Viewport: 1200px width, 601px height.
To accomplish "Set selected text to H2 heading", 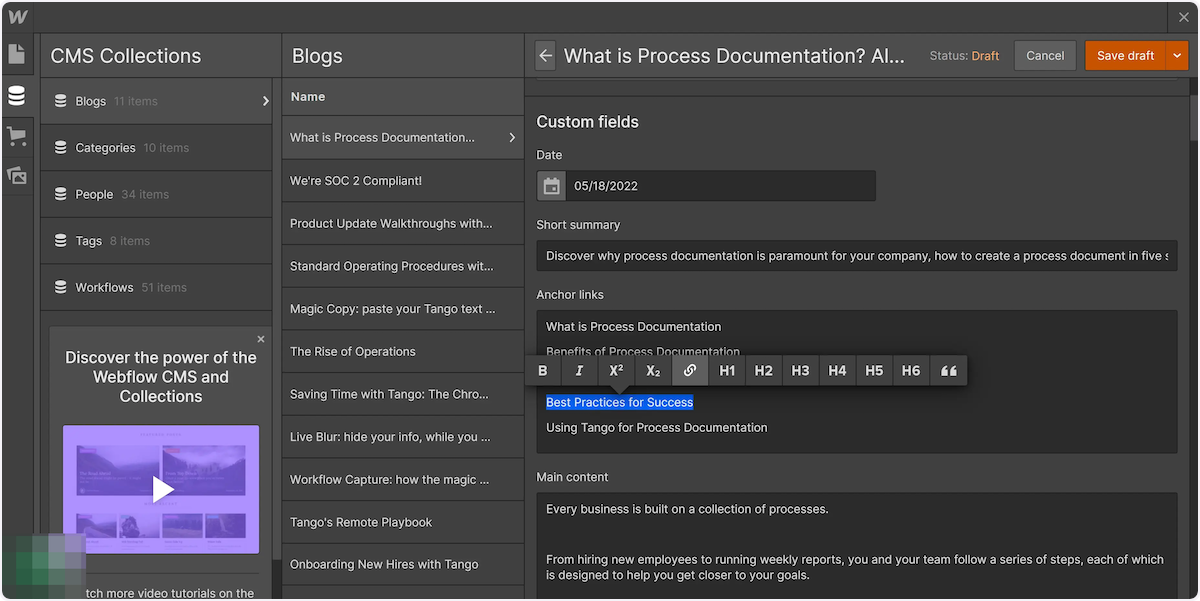I will click(764, 371).
